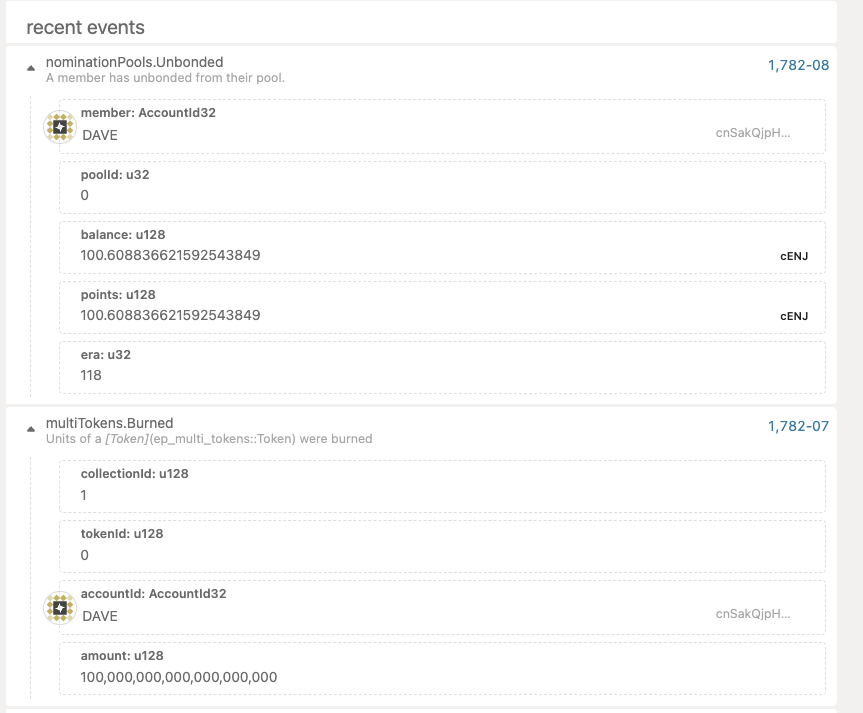Click the burned amount 100,000,000,000,000,000,000
863x713 pixels.
pos(179,677)
